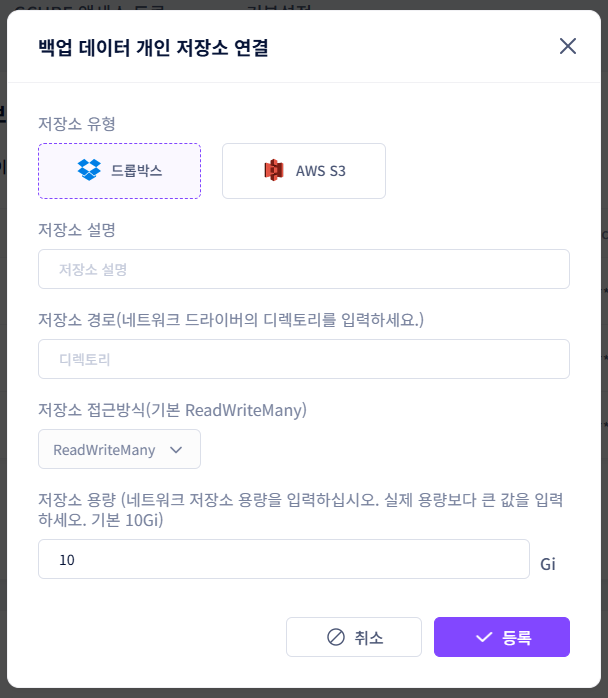
Task: Click the chevron arrow next to ReadWriteMany
Action: (x=176, y=450)
